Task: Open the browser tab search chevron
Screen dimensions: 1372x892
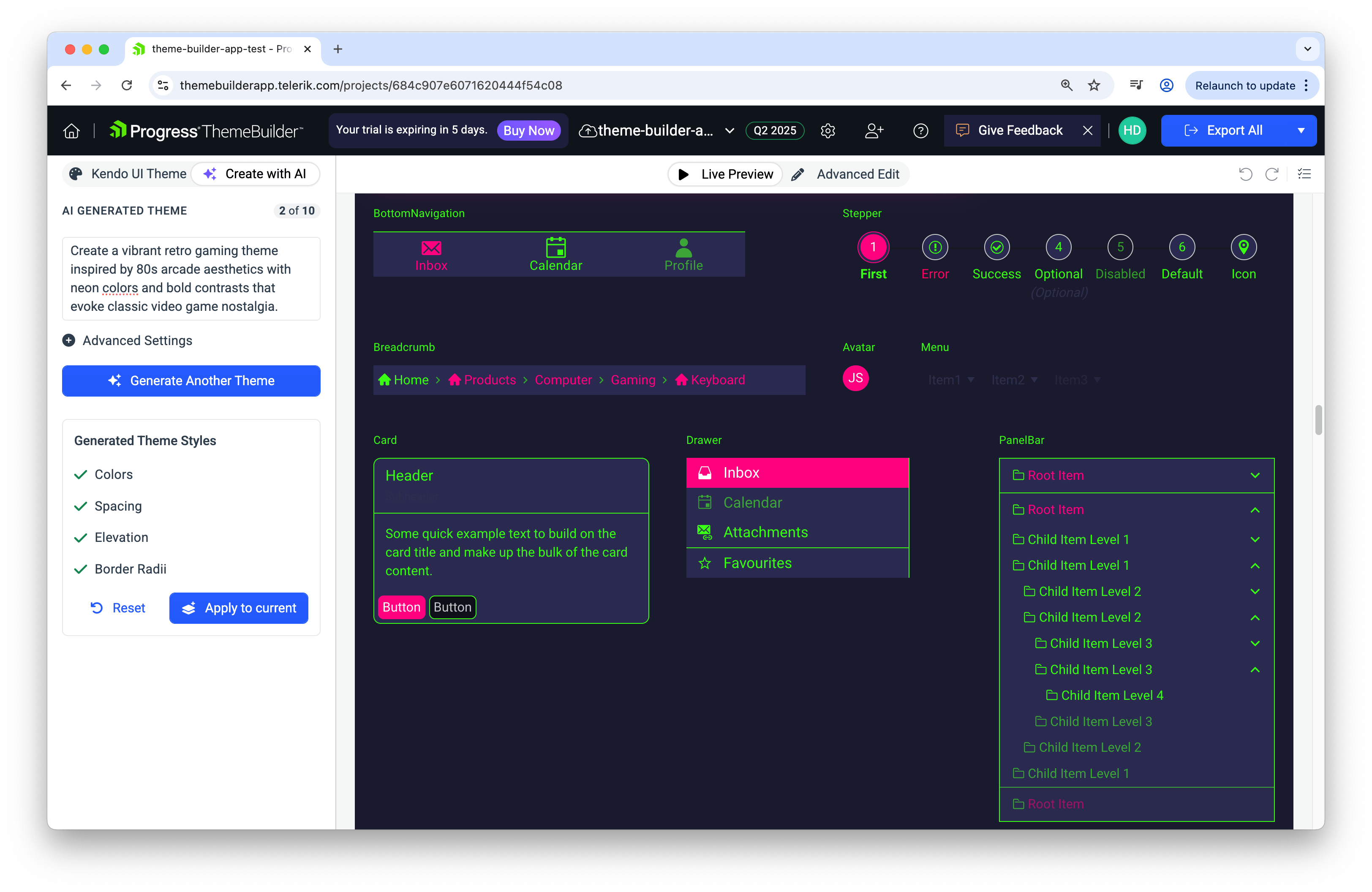Action: 1307,49
